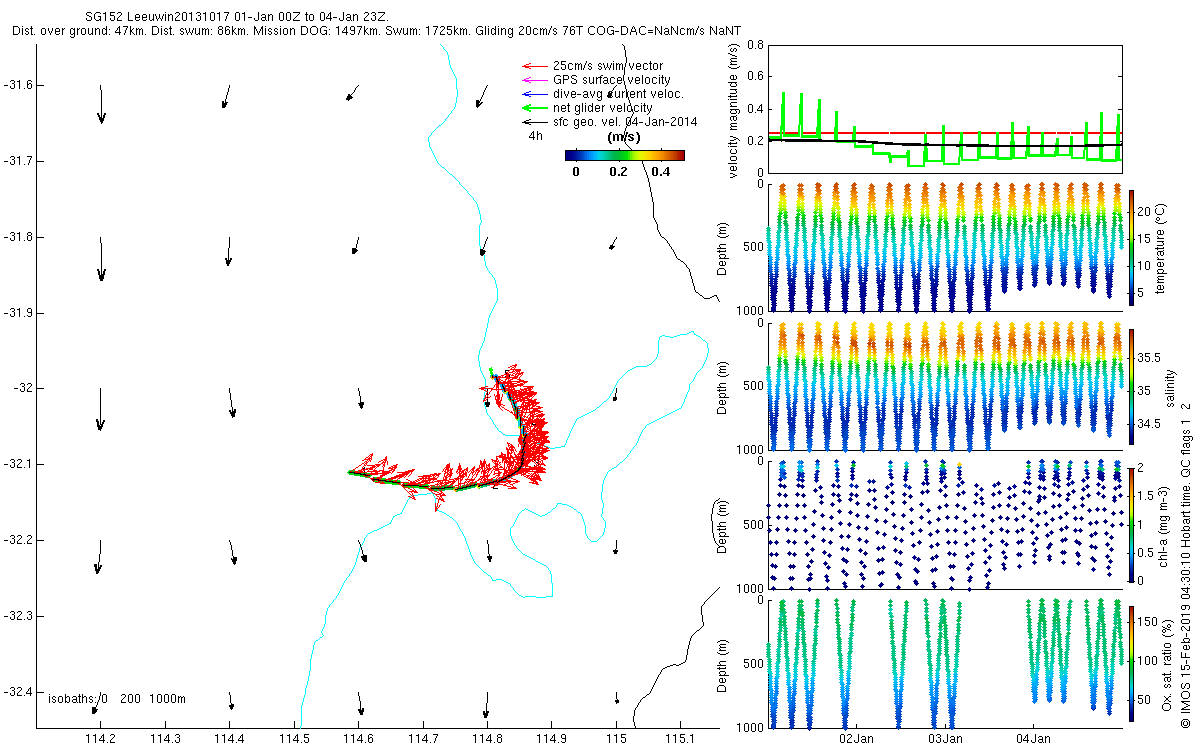Click latitude tick '-32.1' on the map axis
Image resolution: width=1200 pixels, height=750 pixels.
(x=17, y=464)
